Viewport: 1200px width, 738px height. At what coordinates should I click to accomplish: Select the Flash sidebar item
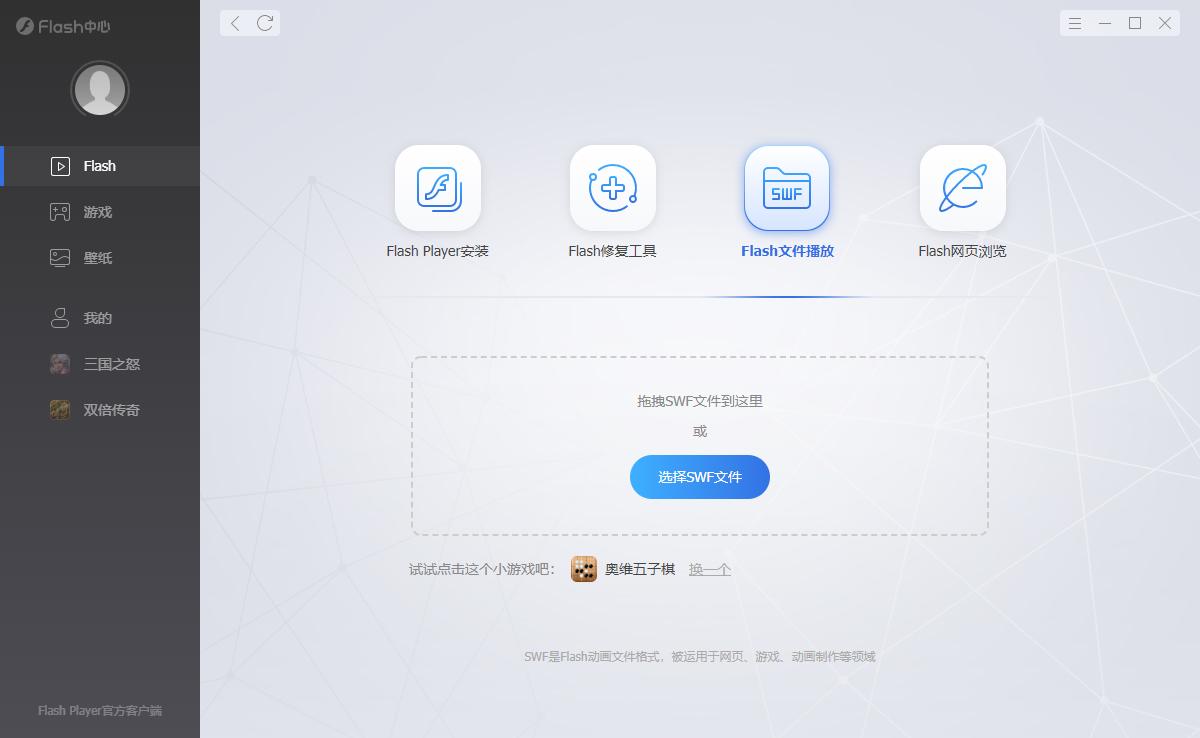pyautogui.click(x=100, y=166)
